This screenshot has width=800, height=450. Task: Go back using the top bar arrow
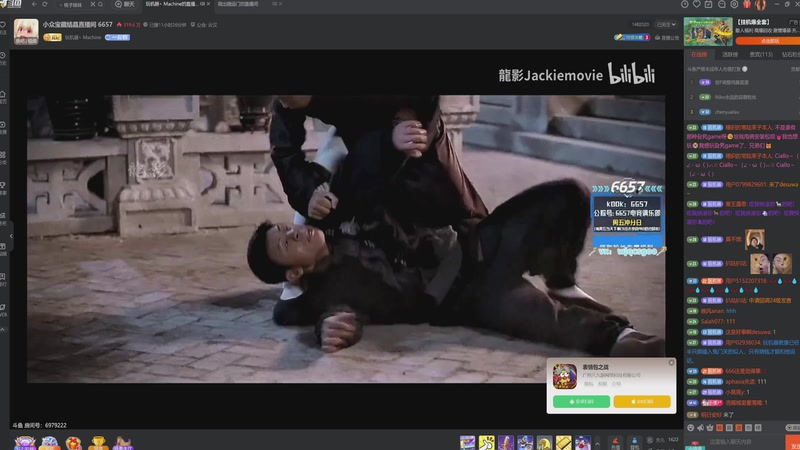(34, 4)
